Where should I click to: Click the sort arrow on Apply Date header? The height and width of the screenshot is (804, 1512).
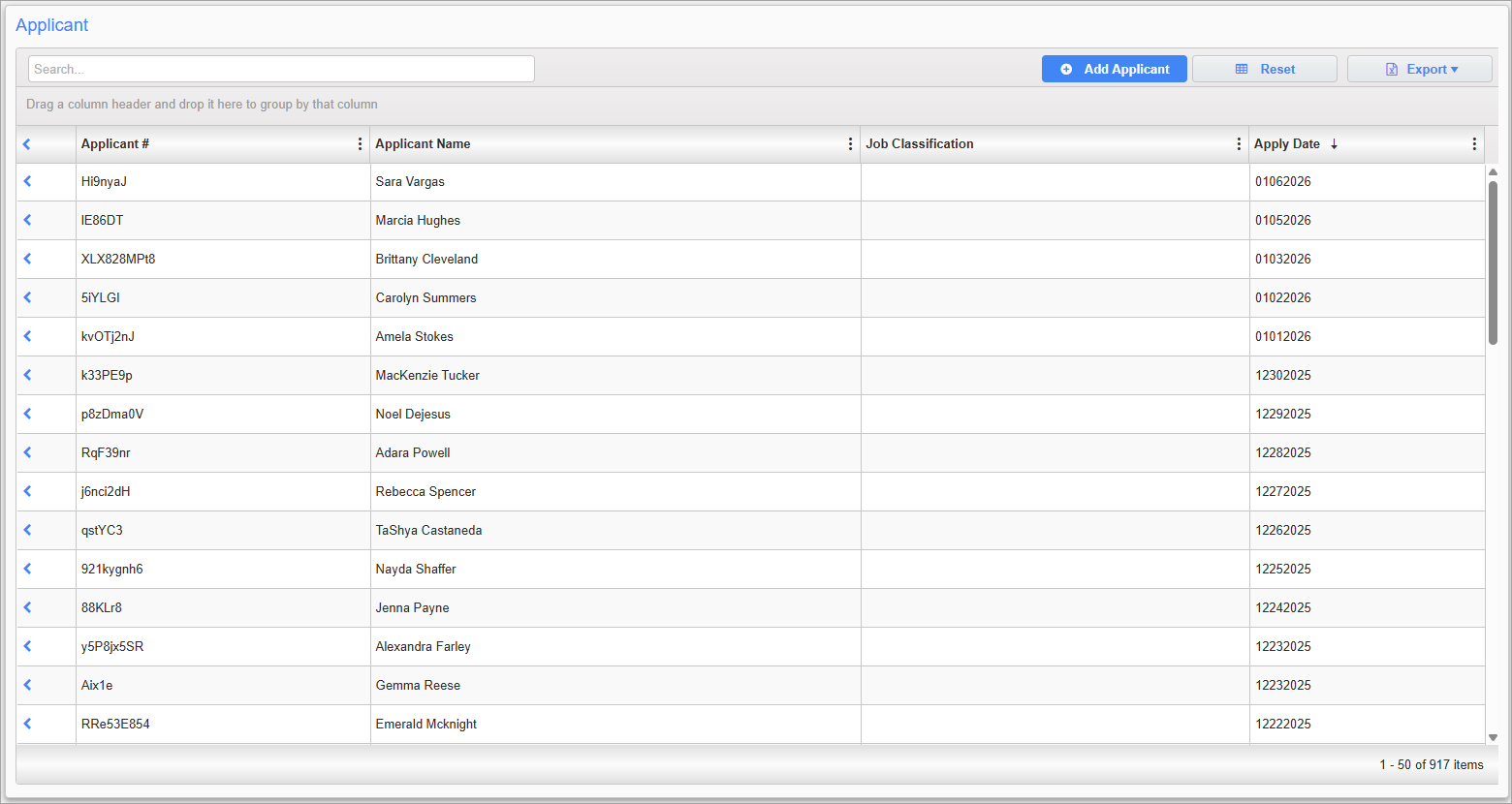click(1335, 143)
